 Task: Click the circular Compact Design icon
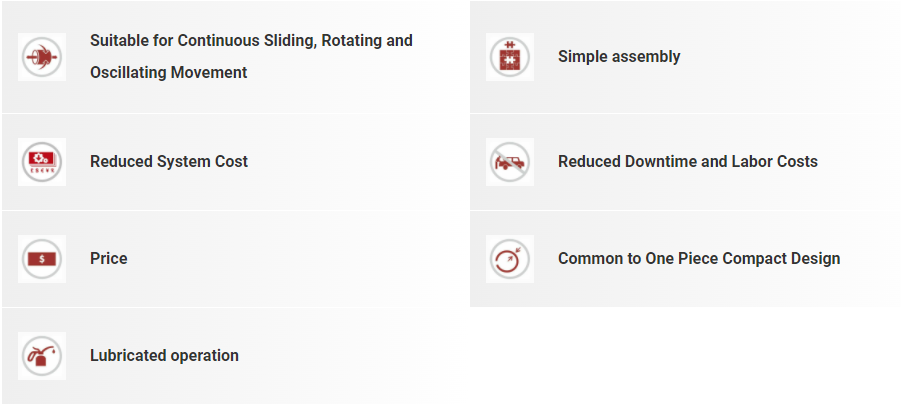click(x=510, y=259)
